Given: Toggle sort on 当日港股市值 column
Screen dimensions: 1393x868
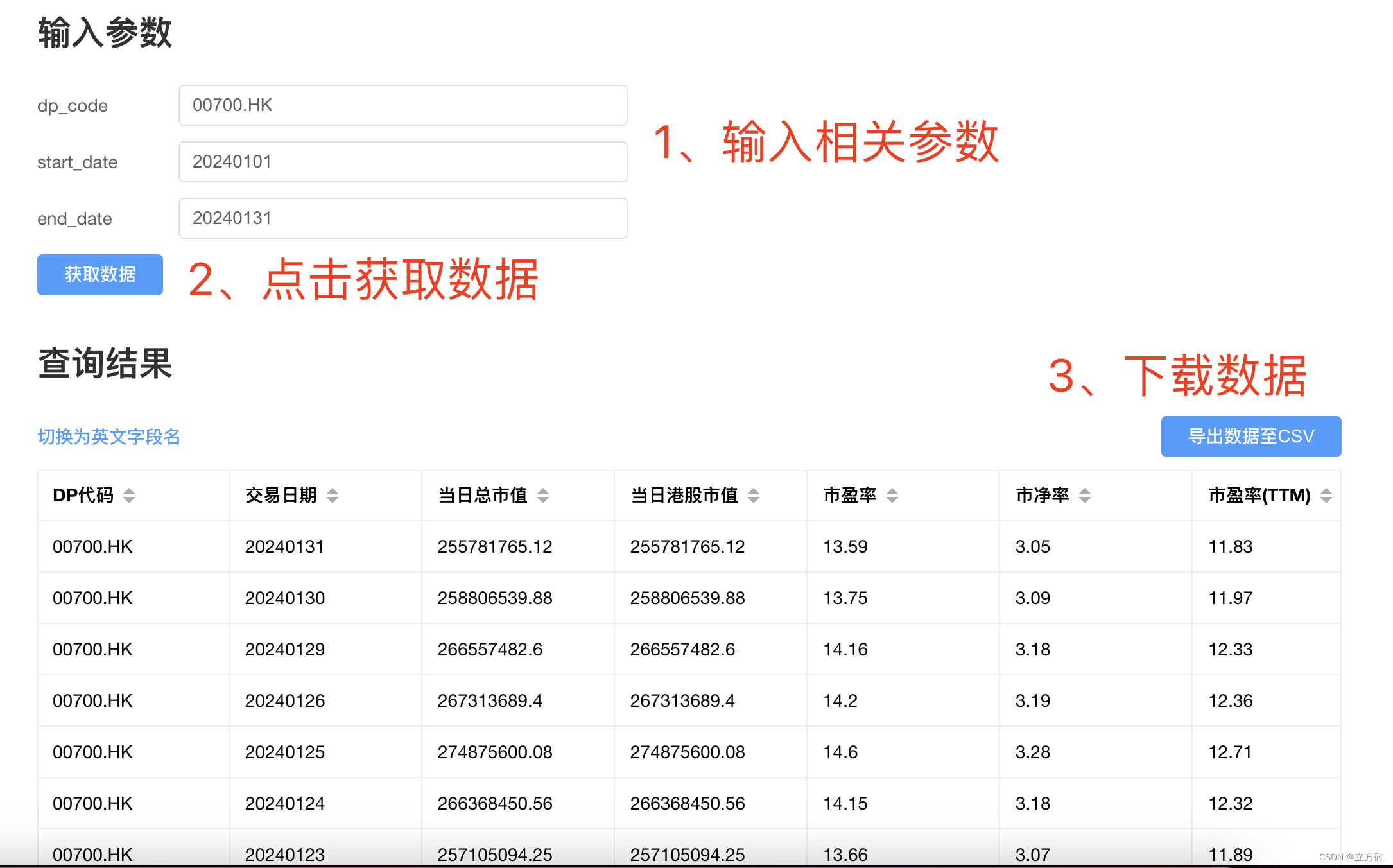Looking at the screenshot, I should (754, 496).
